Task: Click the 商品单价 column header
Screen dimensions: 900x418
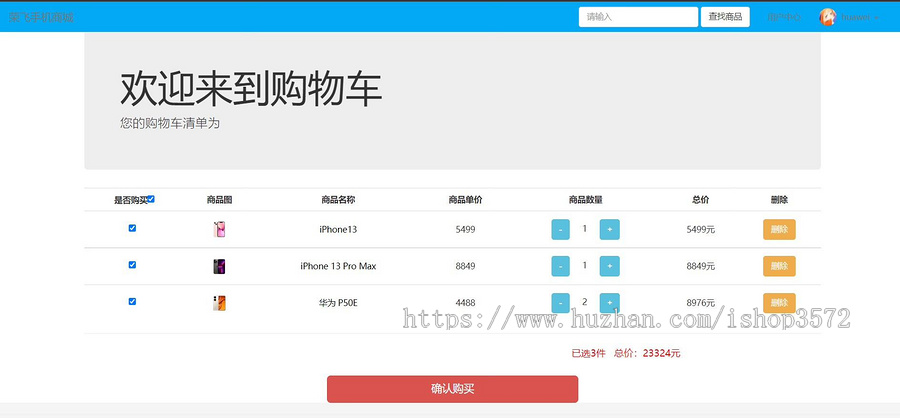Action: pyautogui.click(x=465, y=200)
